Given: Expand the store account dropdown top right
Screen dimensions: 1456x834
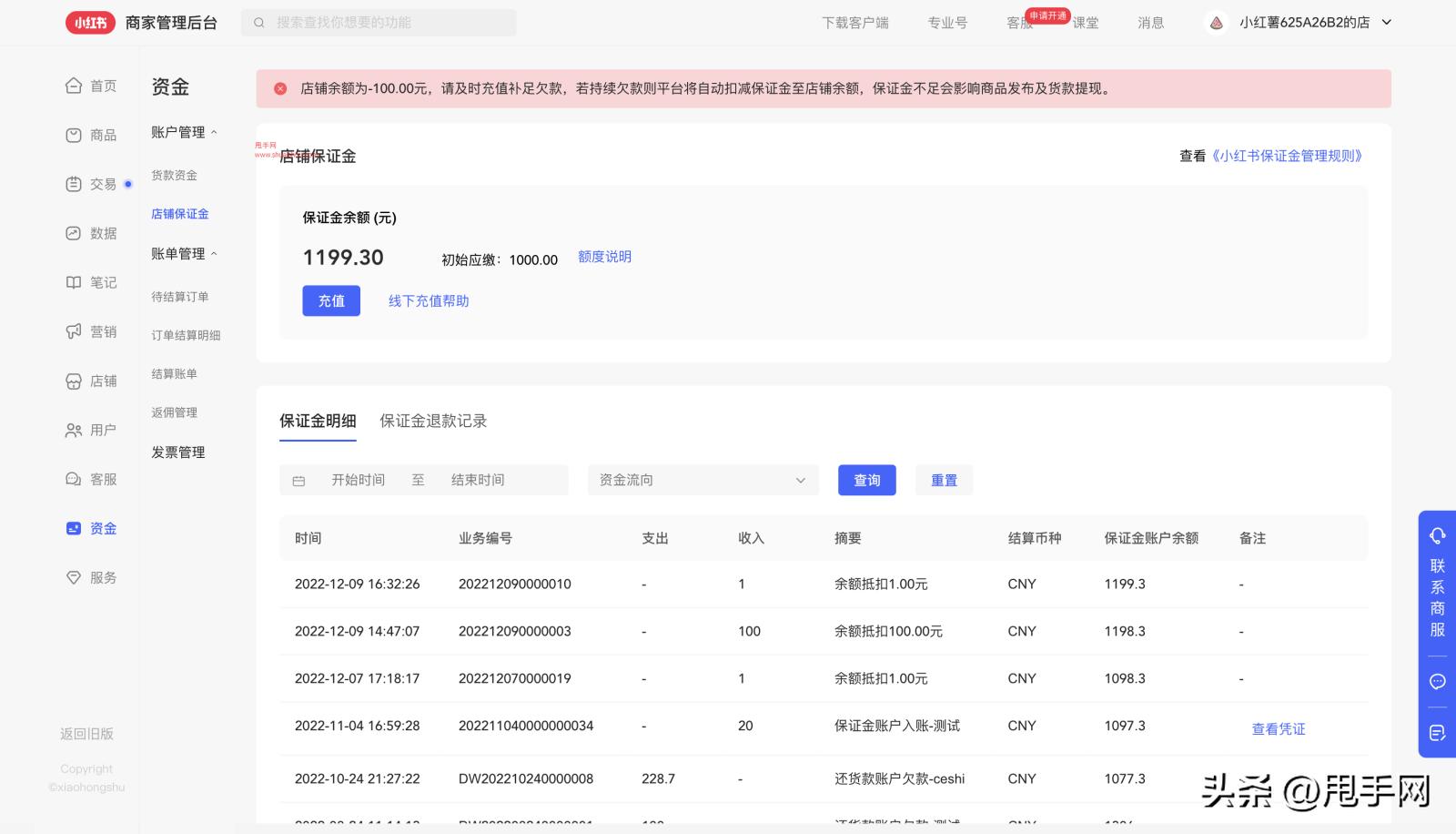Looking at the screenshot, I should click(1385, 22).
